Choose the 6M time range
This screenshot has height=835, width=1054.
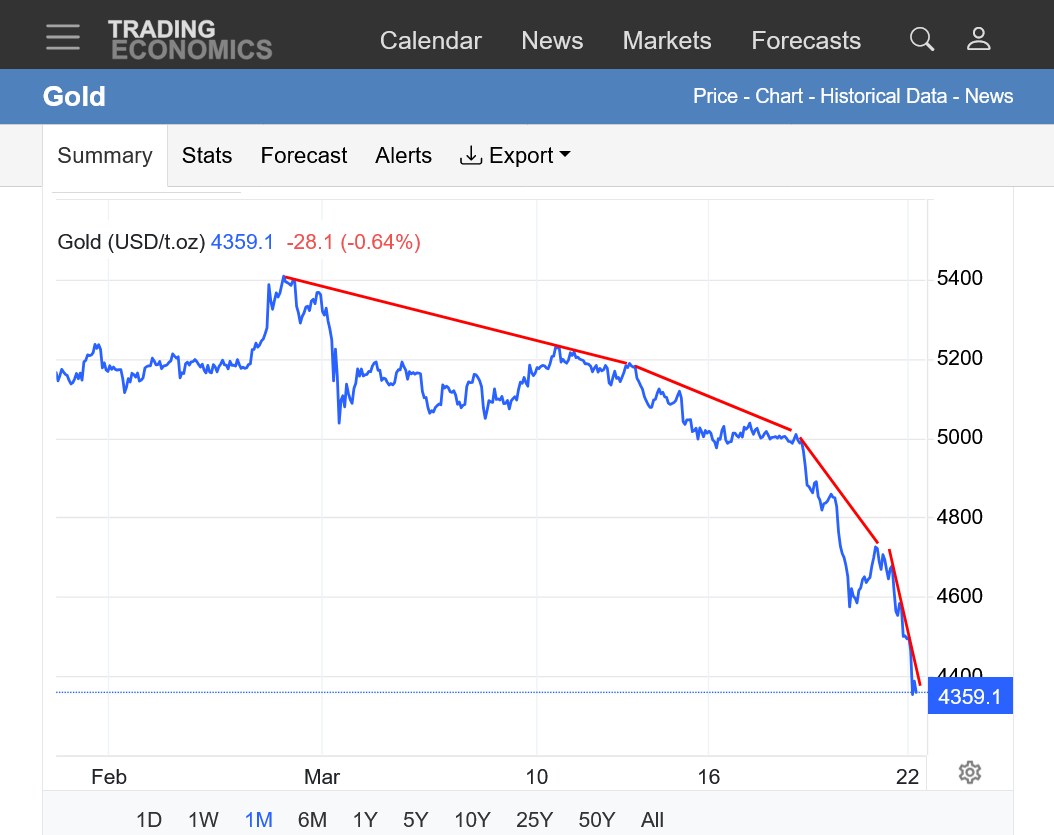(x=312, y=820)
